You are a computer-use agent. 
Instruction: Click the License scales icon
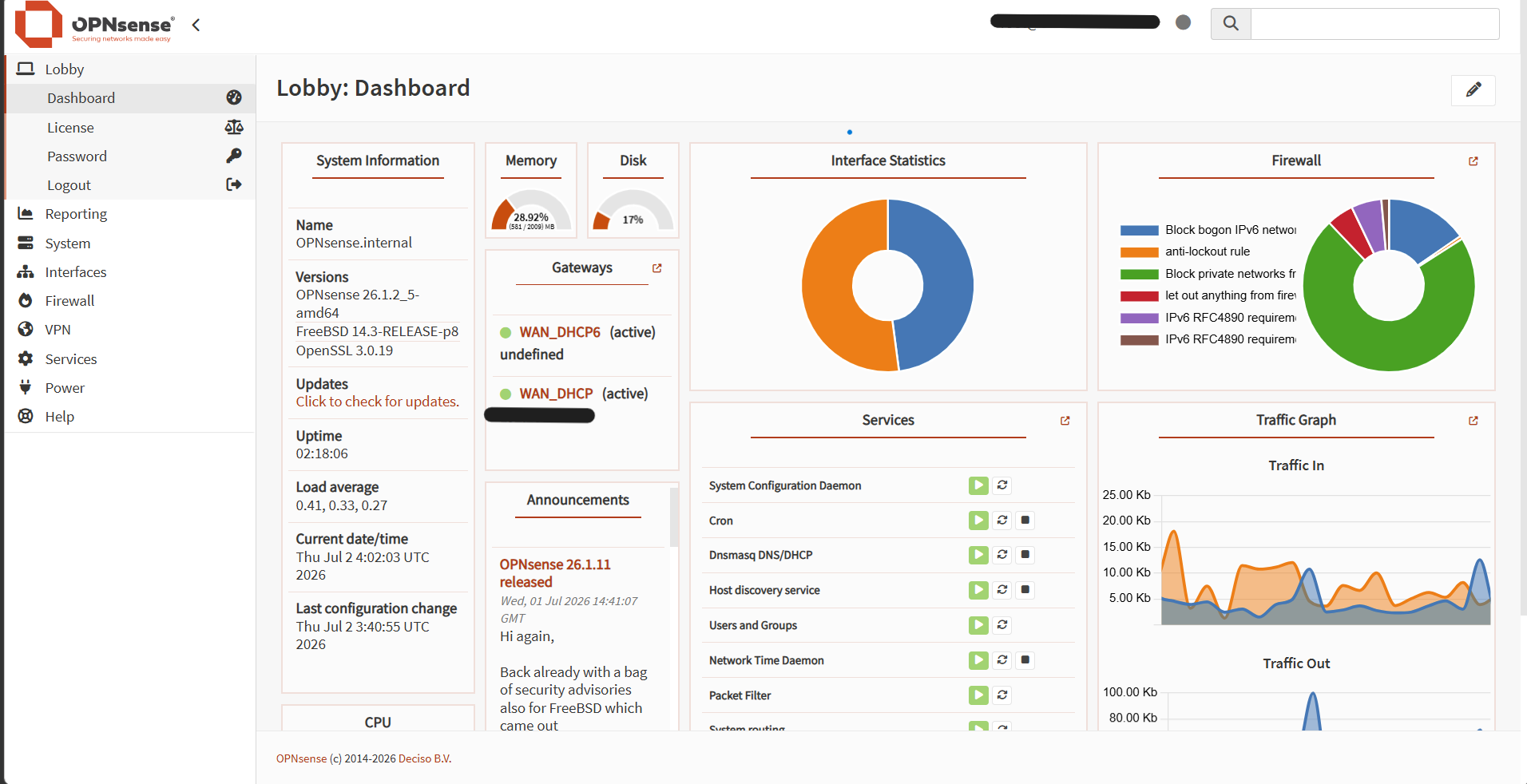click(x=234, y=127)
